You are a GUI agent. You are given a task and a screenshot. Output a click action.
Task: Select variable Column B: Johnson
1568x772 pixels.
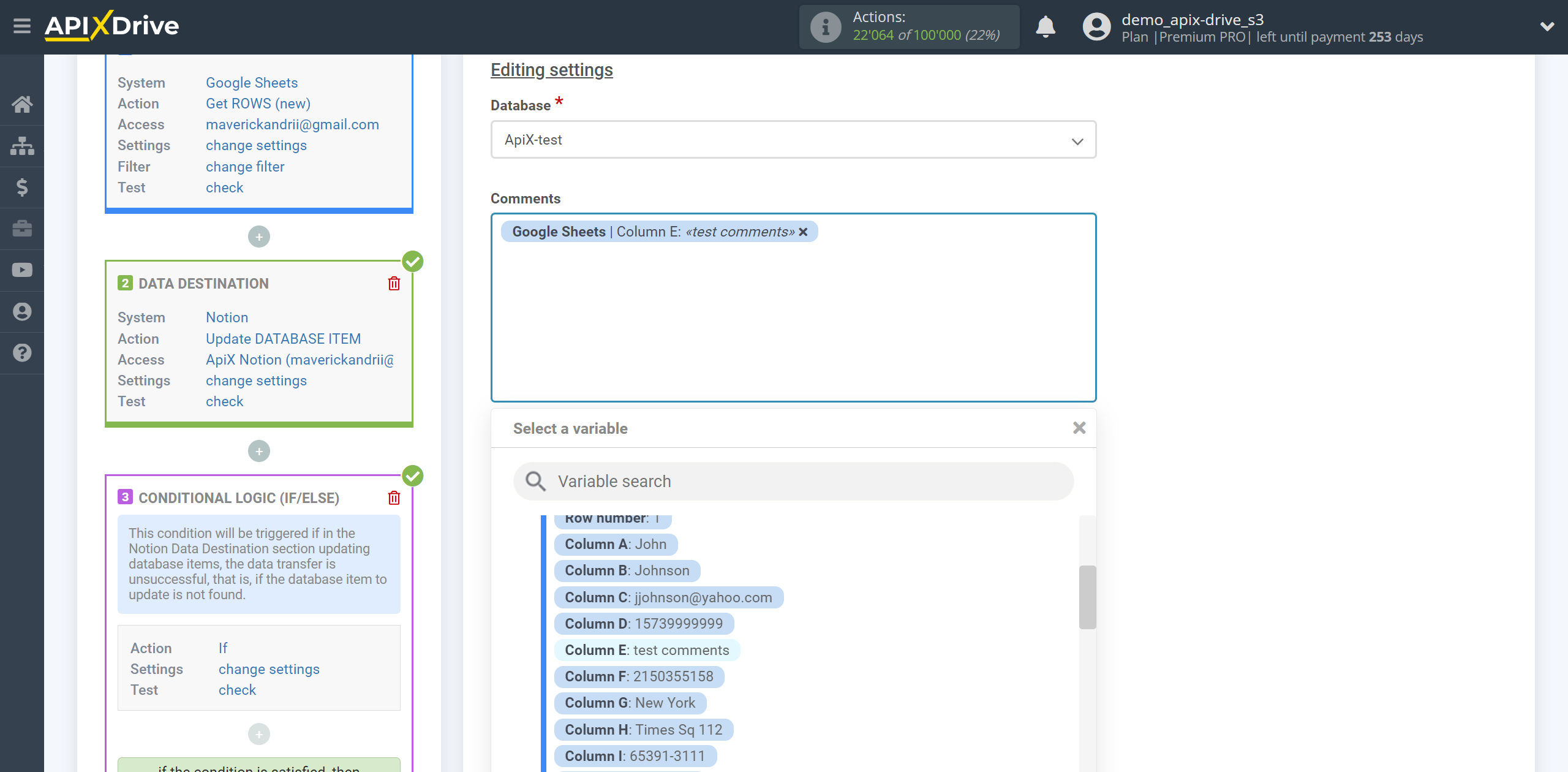[627, 570]
